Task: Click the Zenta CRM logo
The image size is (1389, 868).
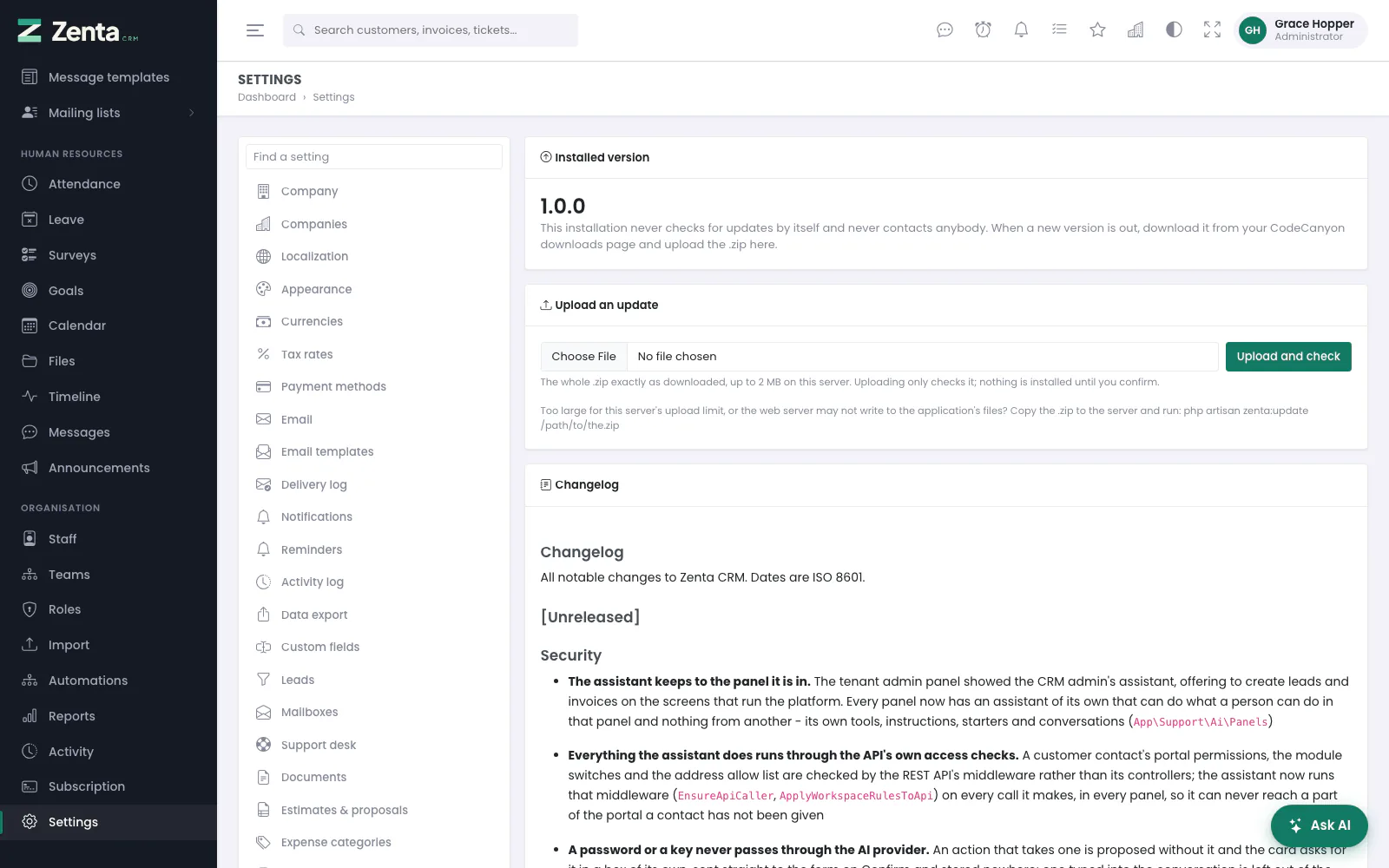Action: coord(78,31)
